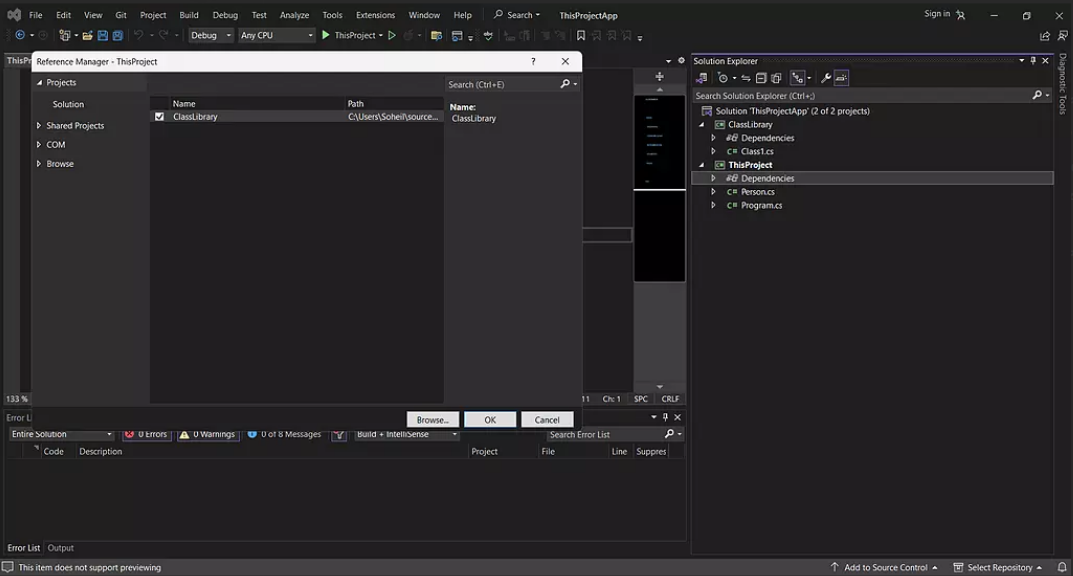Switch to the Output tab
This screenshot has height=576, width=1073.
(61, 548)
